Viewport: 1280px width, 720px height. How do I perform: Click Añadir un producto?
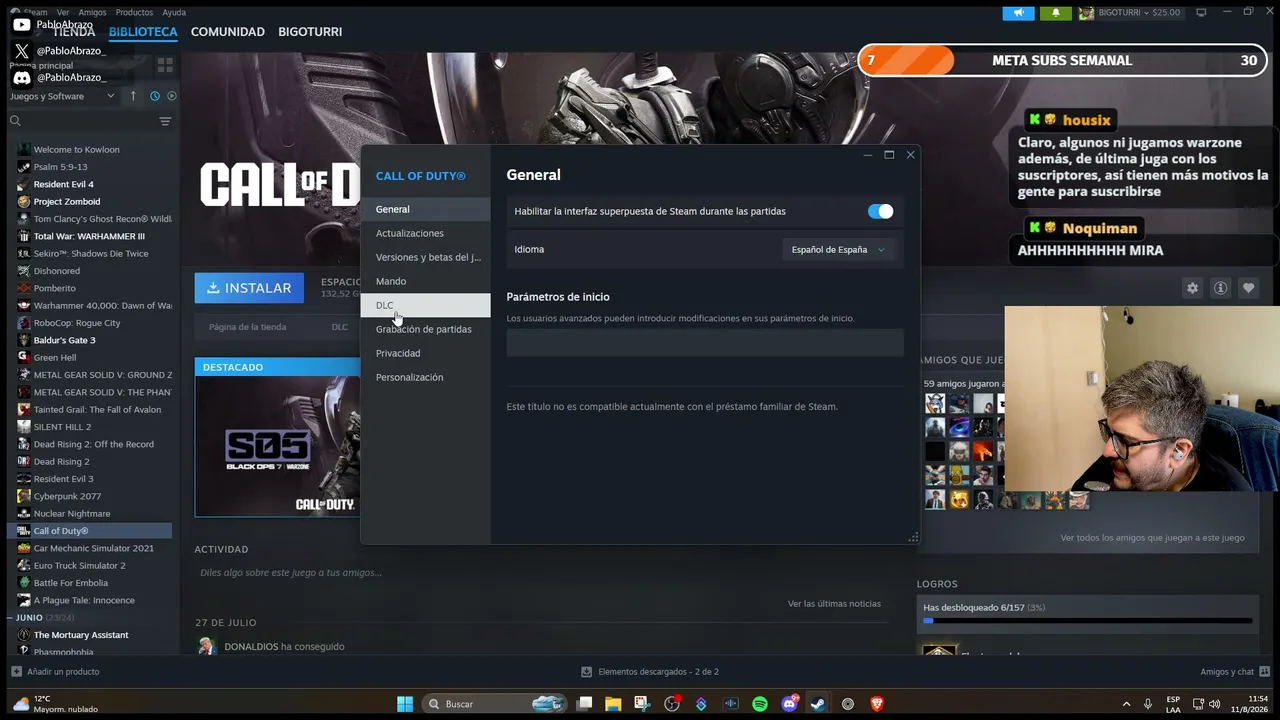55,672
